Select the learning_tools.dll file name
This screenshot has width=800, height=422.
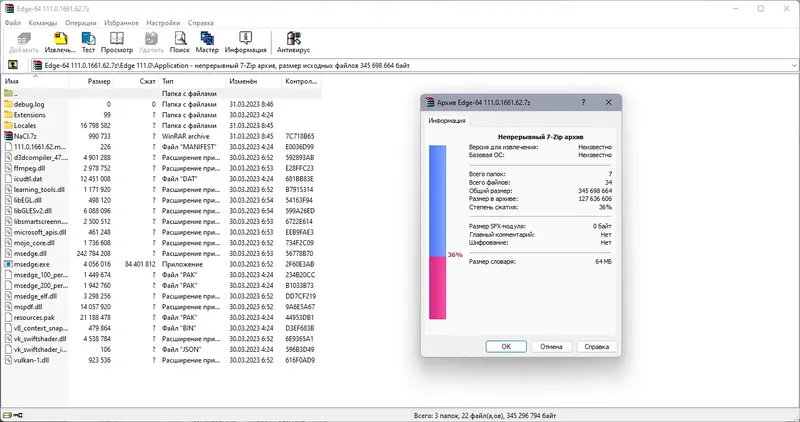coord(39,189)
